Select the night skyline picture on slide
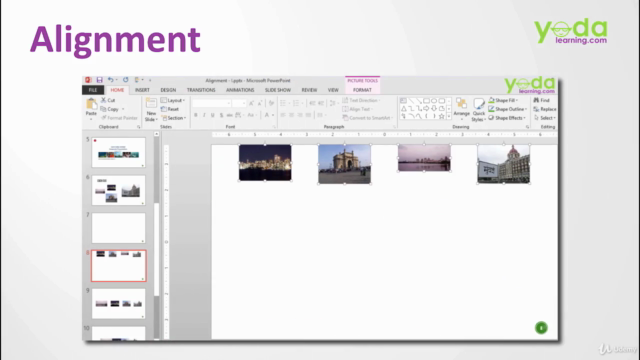The width and height of the screenshot is (640, 360). (x=265, y=162)
